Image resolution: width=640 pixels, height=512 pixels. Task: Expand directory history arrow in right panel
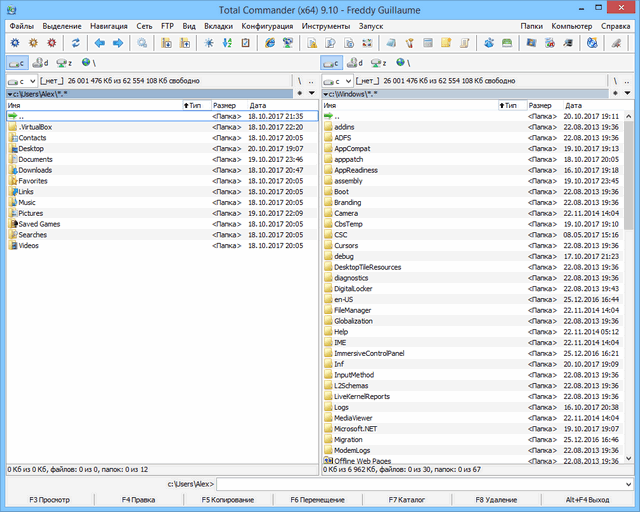tap(633, 93)
